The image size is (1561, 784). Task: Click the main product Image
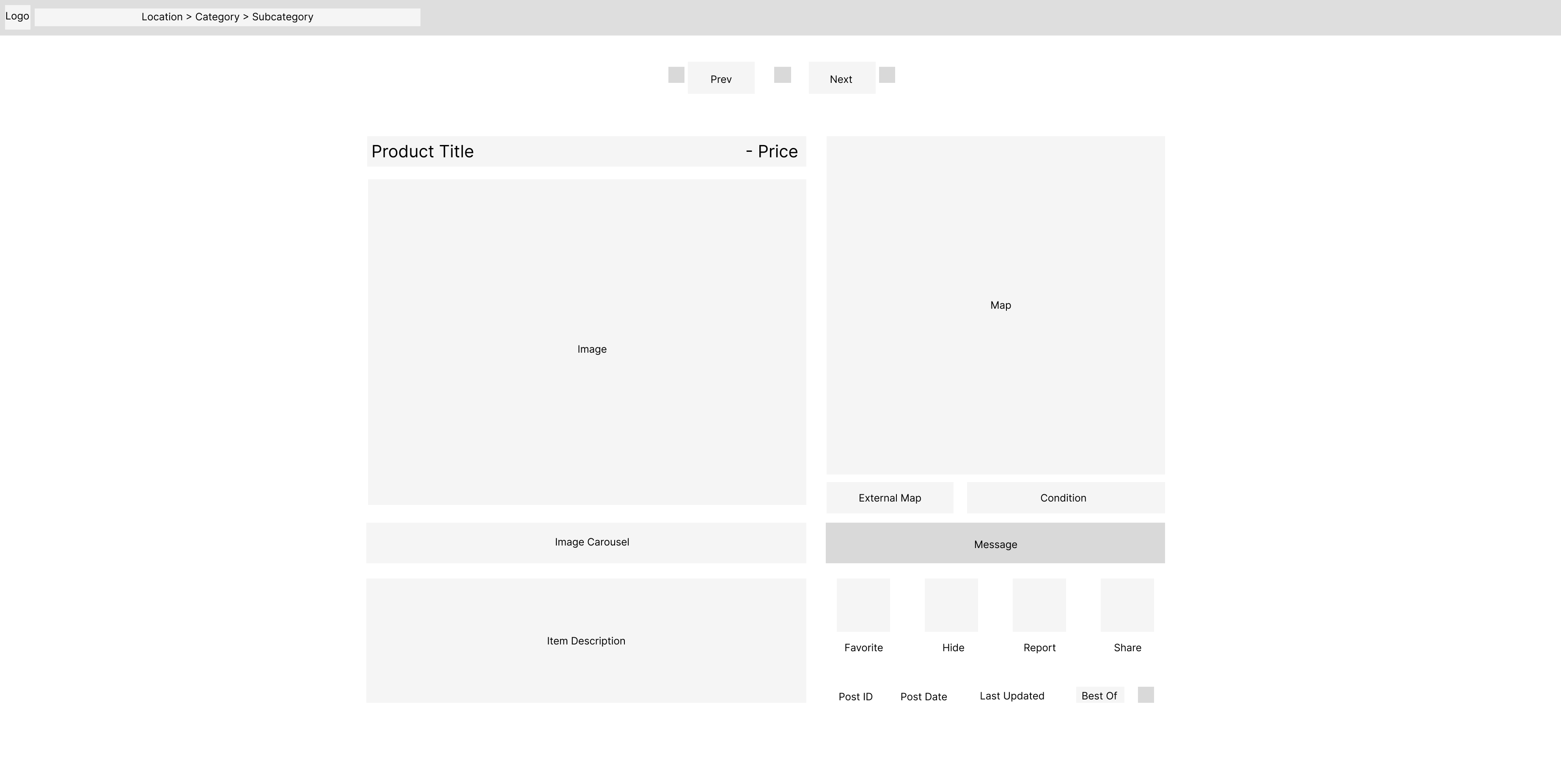(587, 343)
